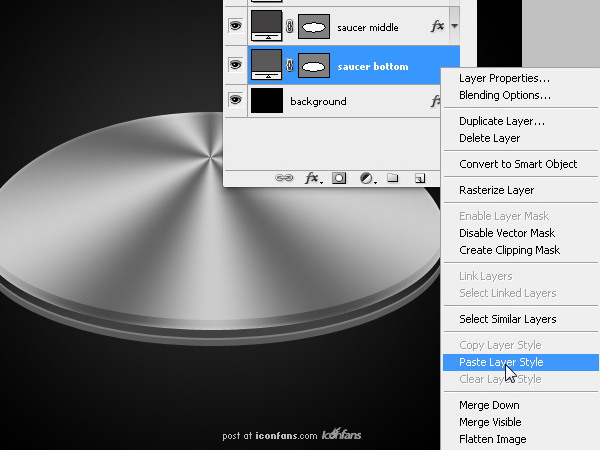Click the add layer mask icon
Screen dimensions: 600x450
point(339,178)
